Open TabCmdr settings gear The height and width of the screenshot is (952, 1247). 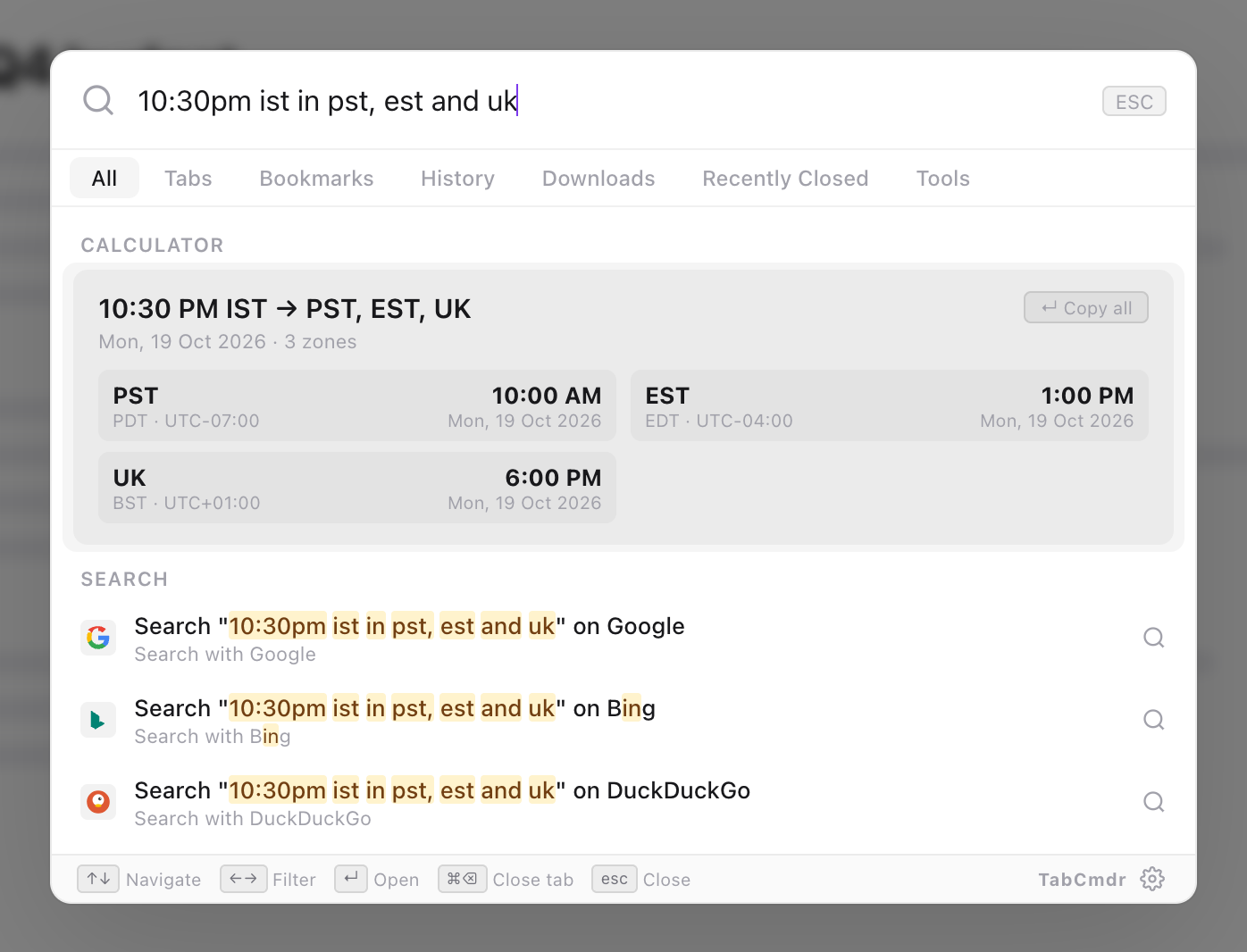[x=1152, y=879]
